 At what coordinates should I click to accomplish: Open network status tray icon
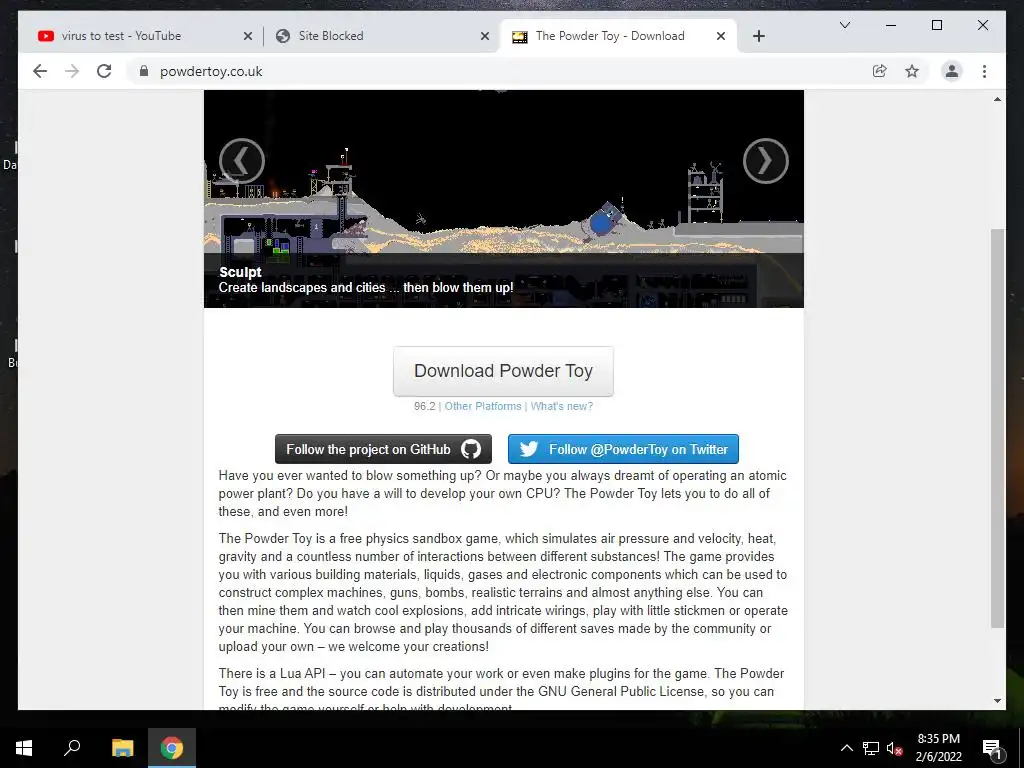coord(871,748)
